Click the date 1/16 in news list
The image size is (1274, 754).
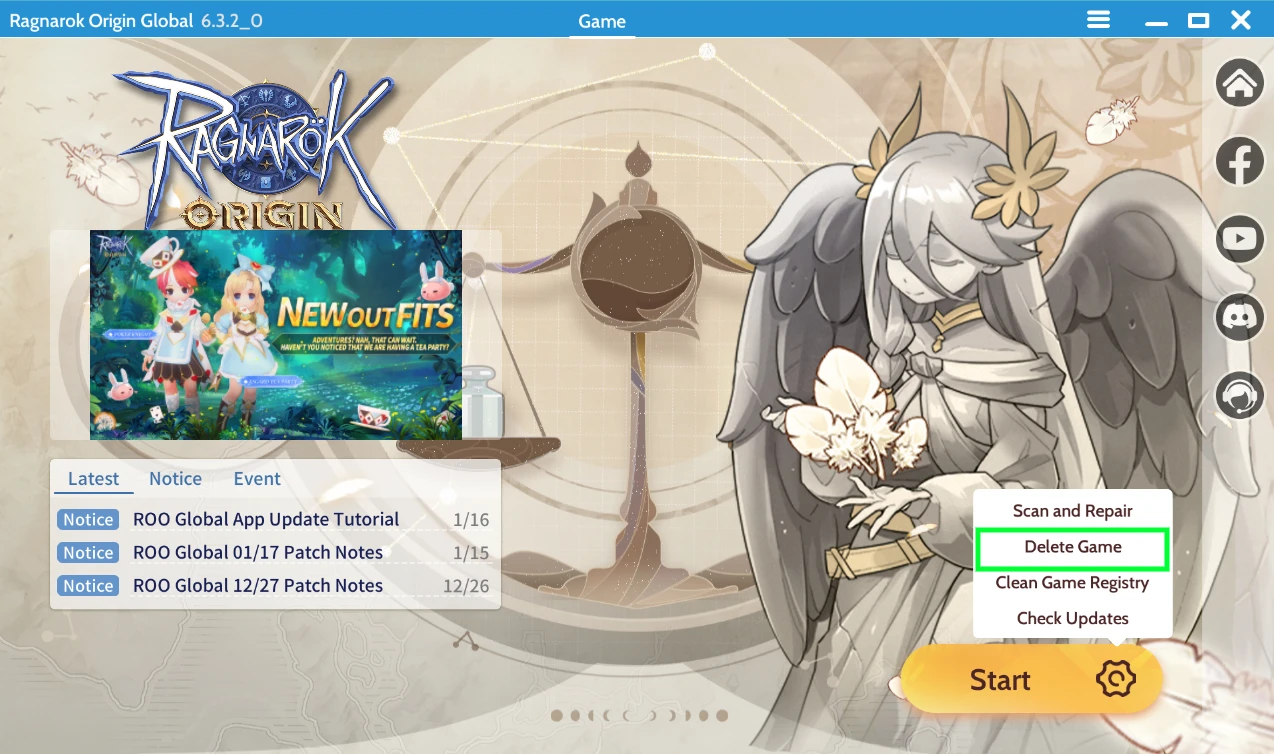pos(471,520)
